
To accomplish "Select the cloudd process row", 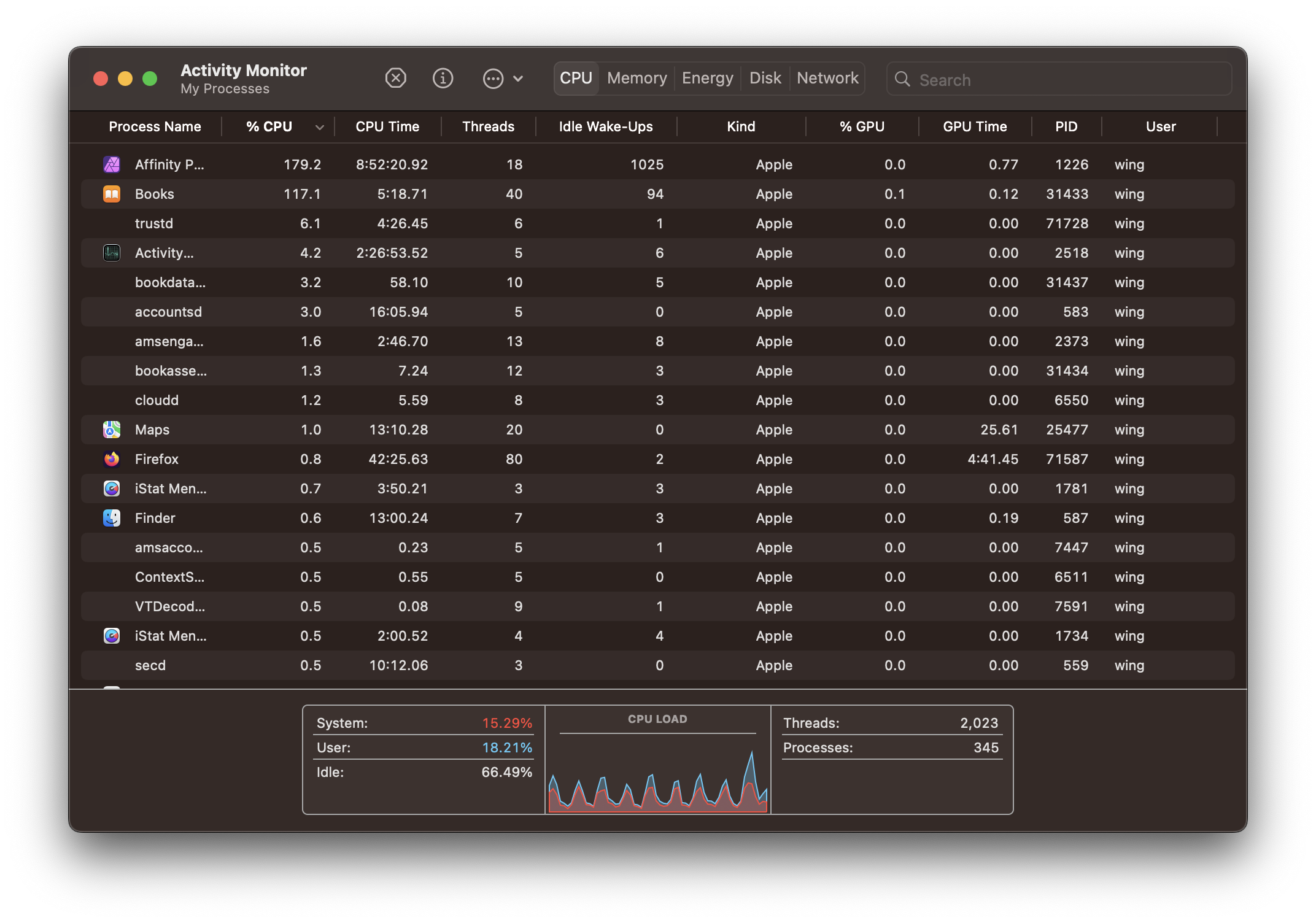I will point(658,400).
